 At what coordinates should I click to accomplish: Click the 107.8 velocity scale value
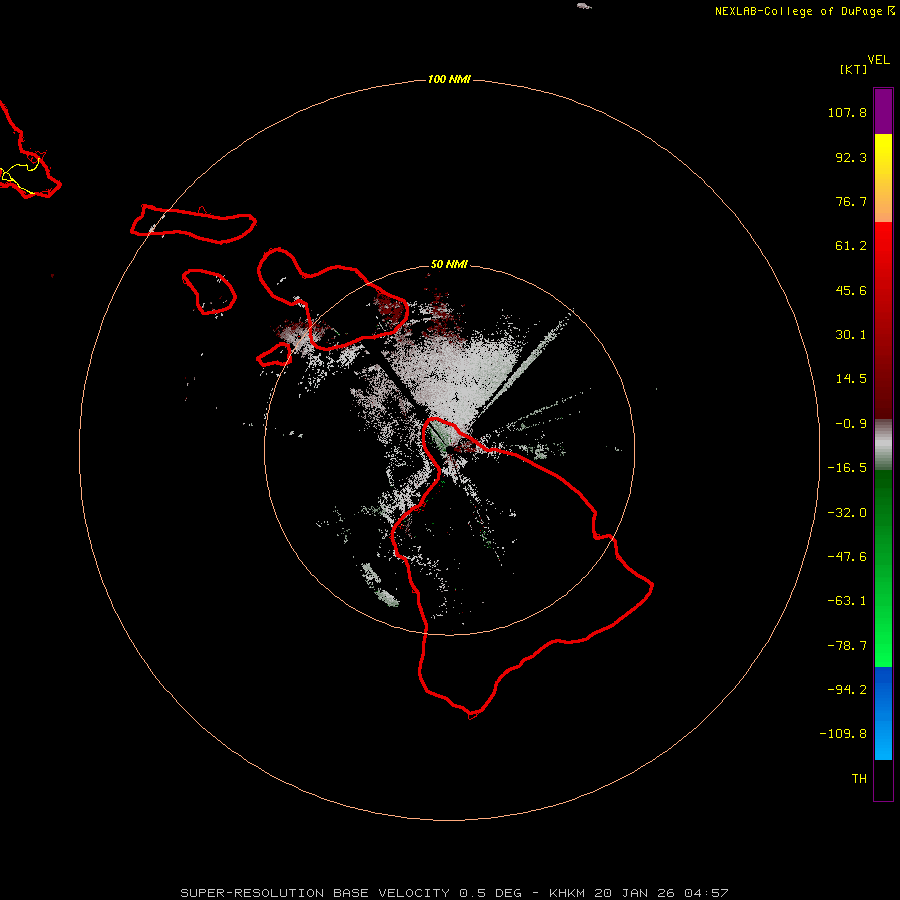click(847, 112)
